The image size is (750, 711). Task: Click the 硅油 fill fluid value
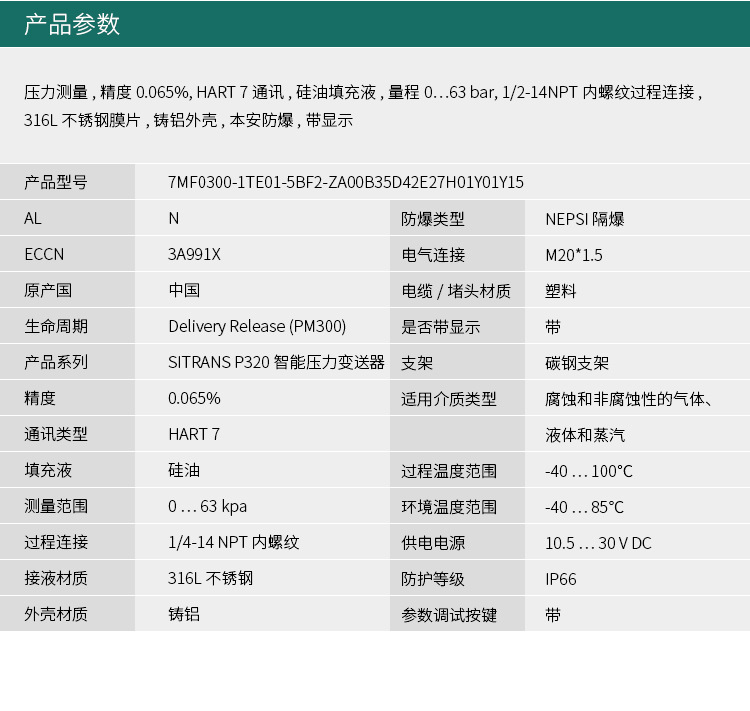[x=184, y=470]
